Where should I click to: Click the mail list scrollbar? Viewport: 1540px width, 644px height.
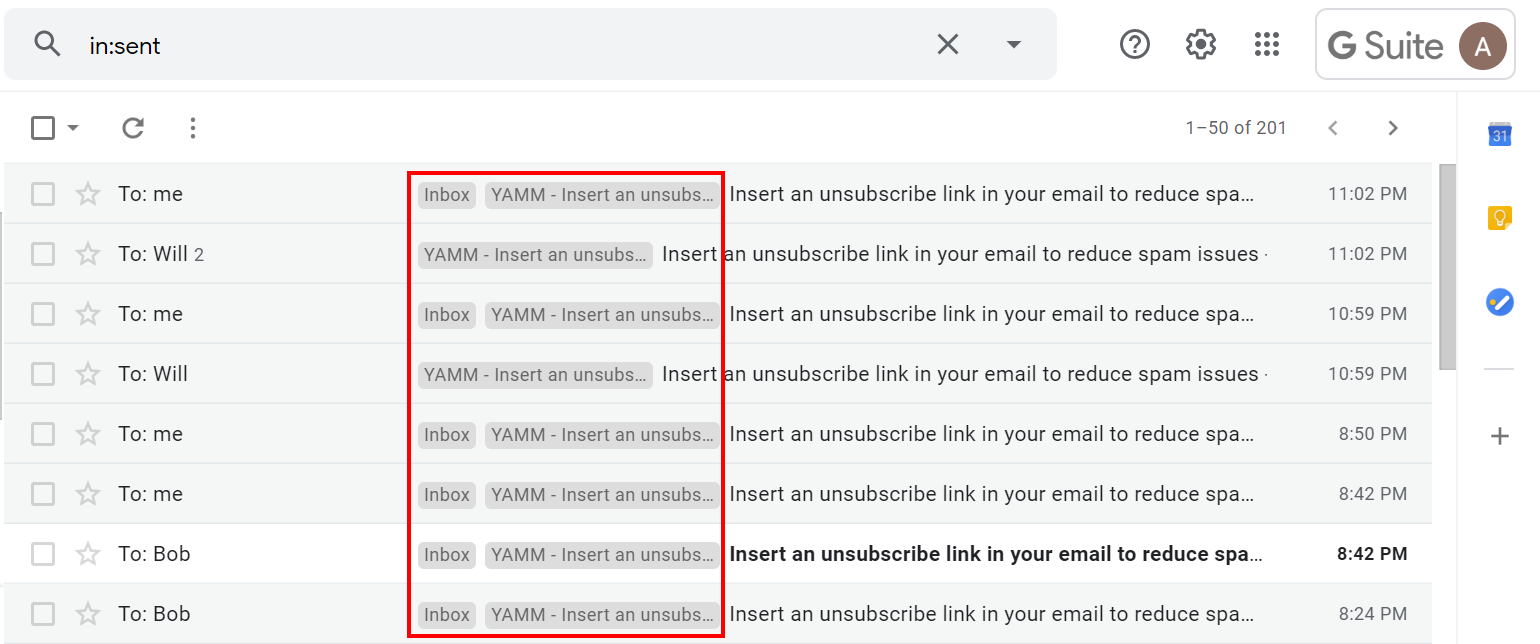(1447, 267)
